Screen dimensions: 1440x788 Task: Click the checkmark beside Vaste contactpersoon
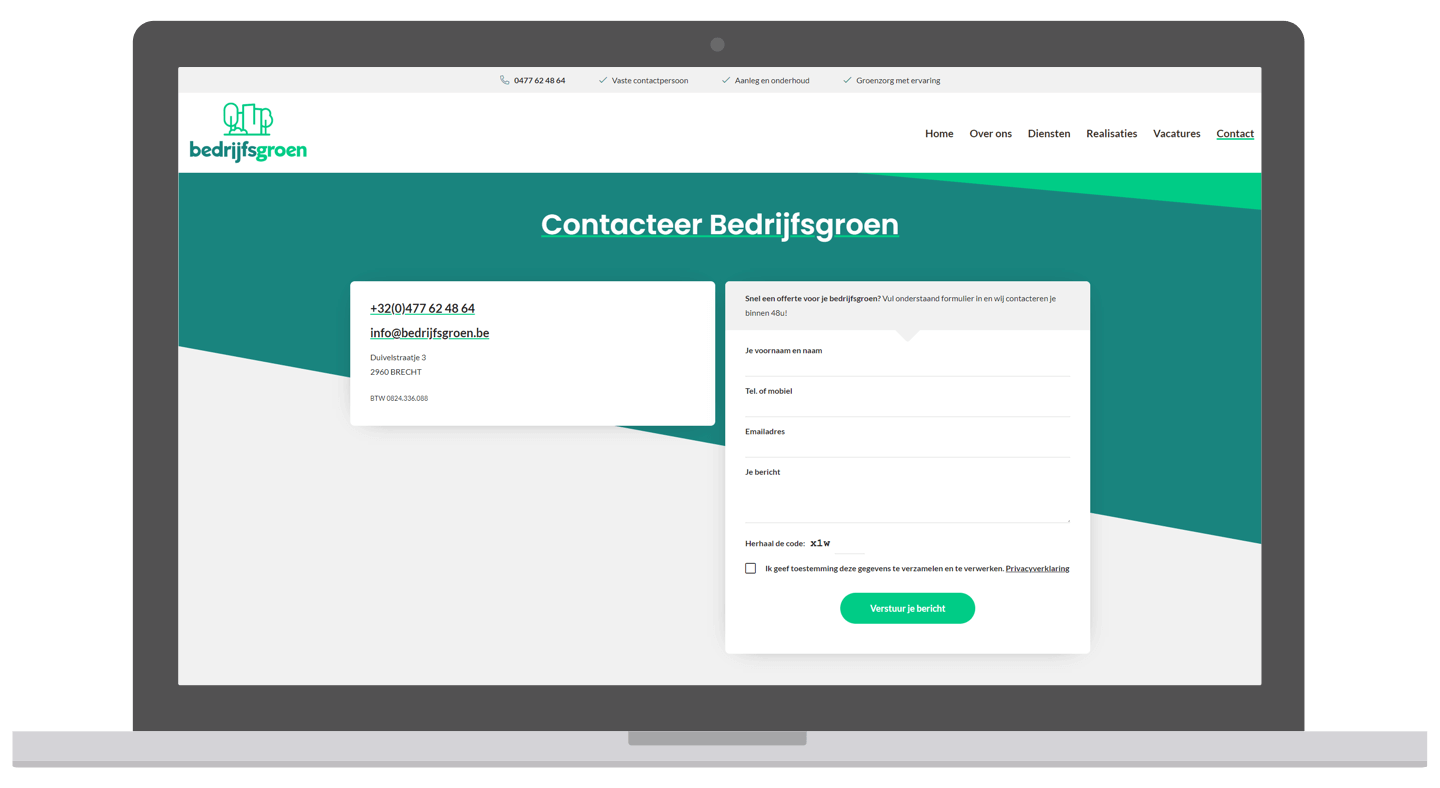(x=603, y=80)
